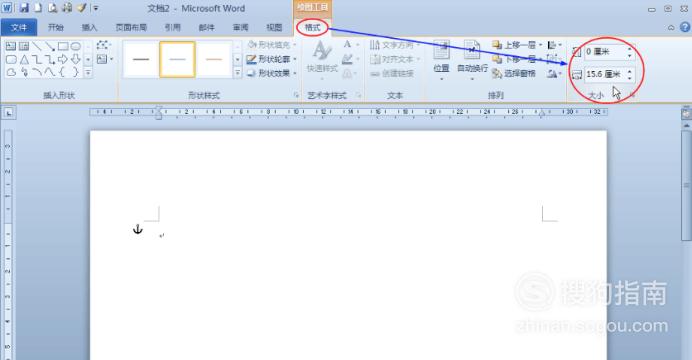Open the 形状样式 dialog launcher
The width and height of the screenshot is (692, 360).
point(296,95)
